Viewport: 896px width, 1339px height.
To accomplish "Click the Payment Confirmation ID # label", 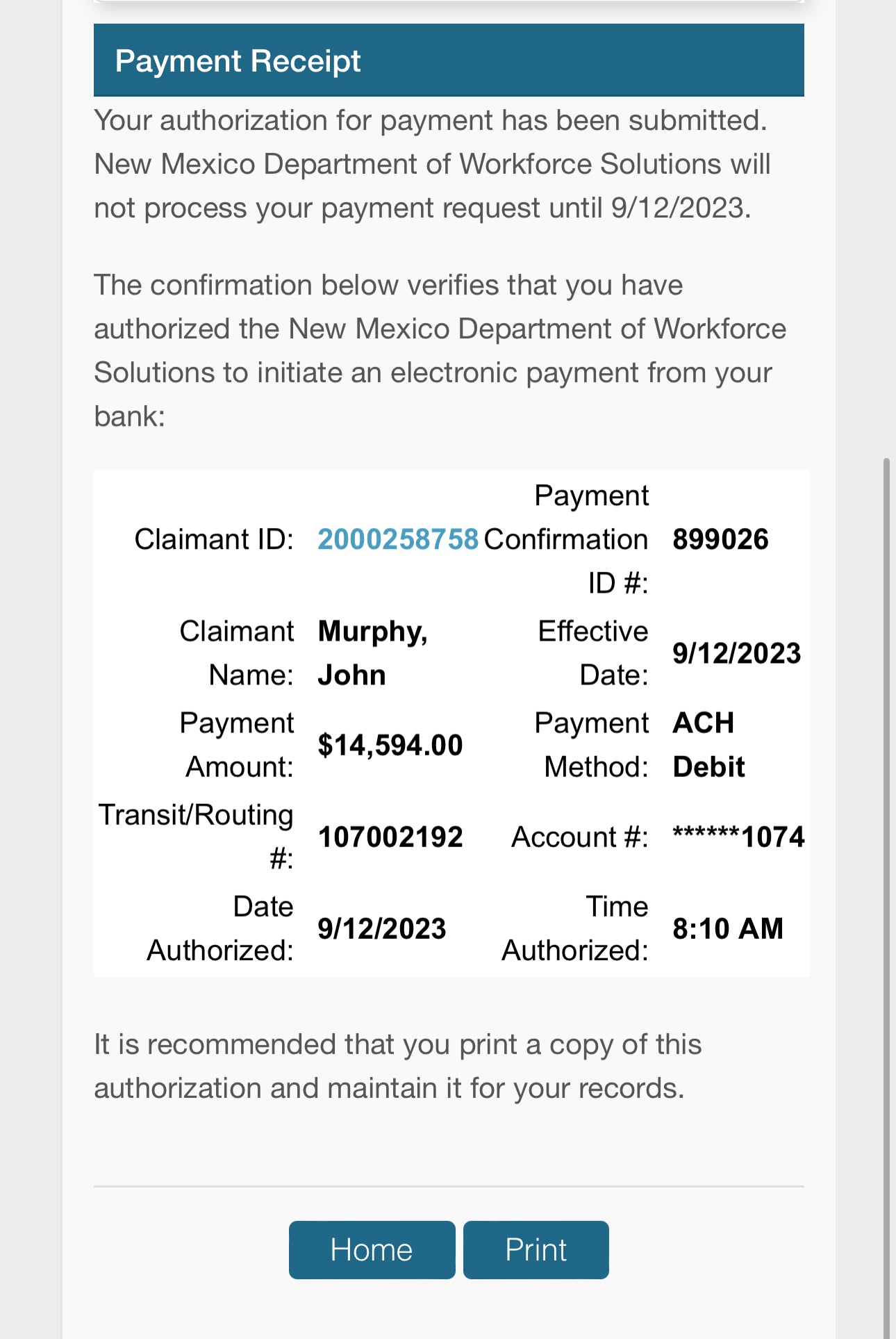I will pos(590,539).
